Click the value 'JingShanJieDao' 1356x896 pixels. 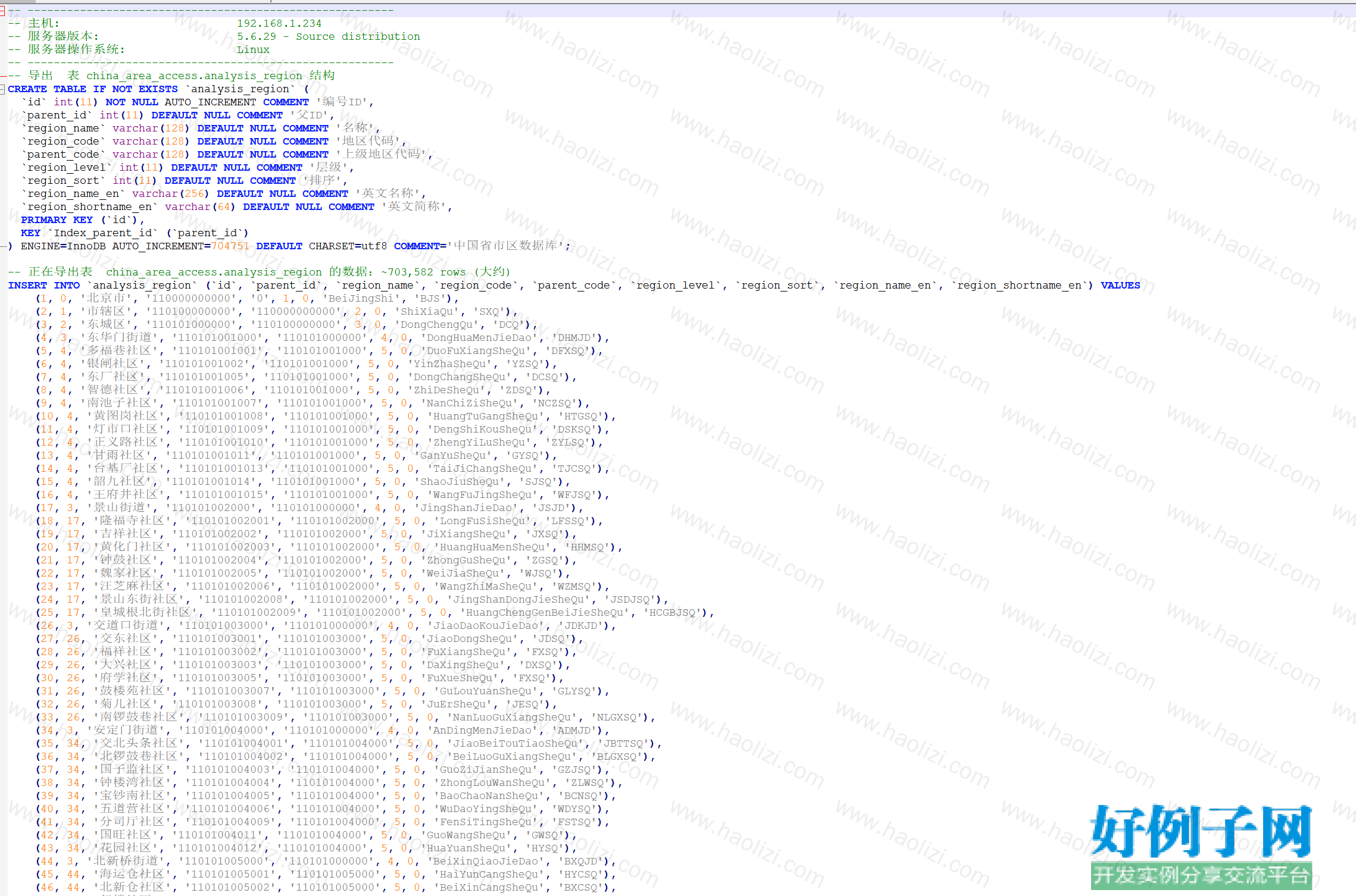coord(466,508)
